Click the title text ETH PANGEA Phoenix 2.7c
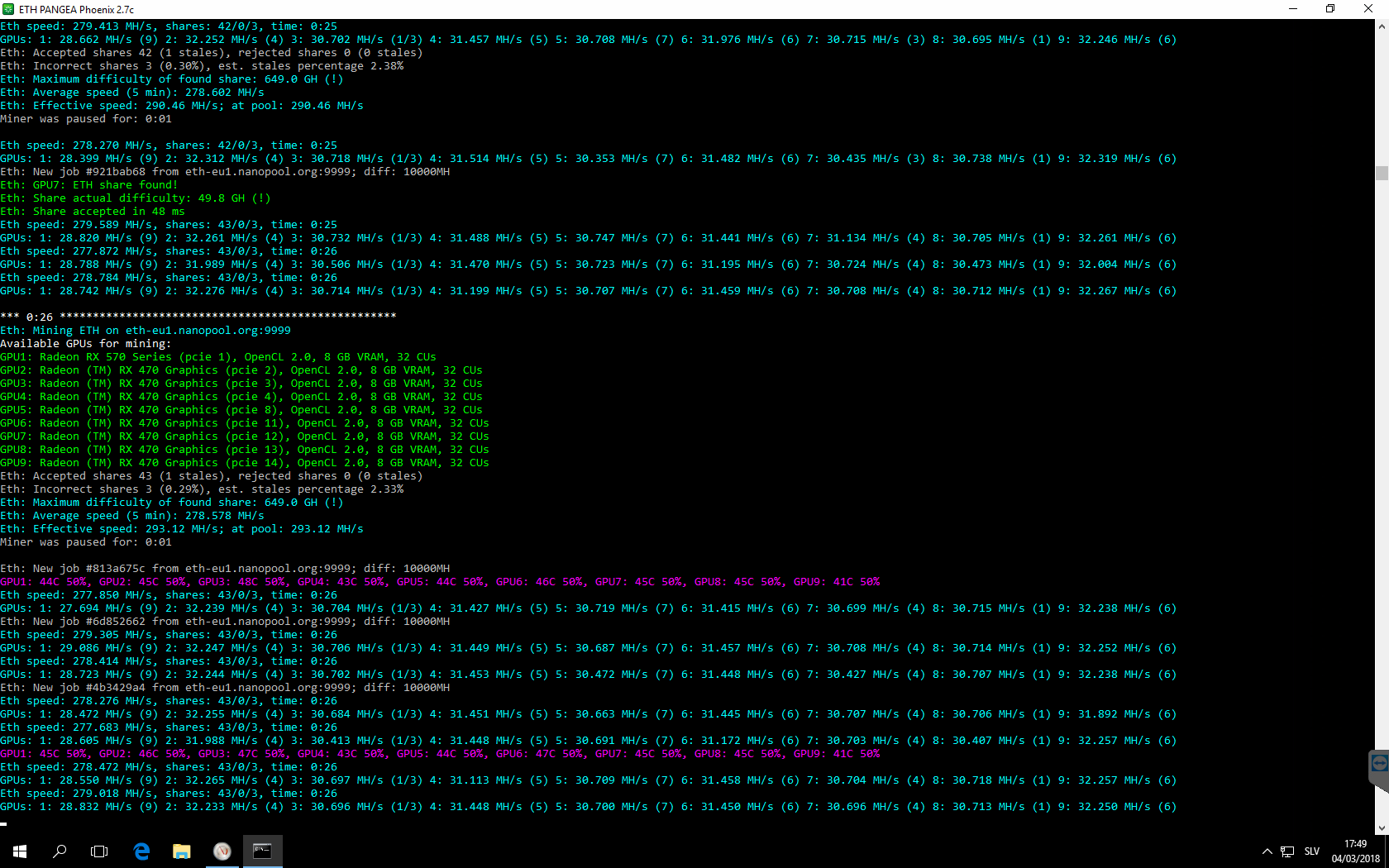The width and height of the screenshot is (1389, 868). (76, 10)
